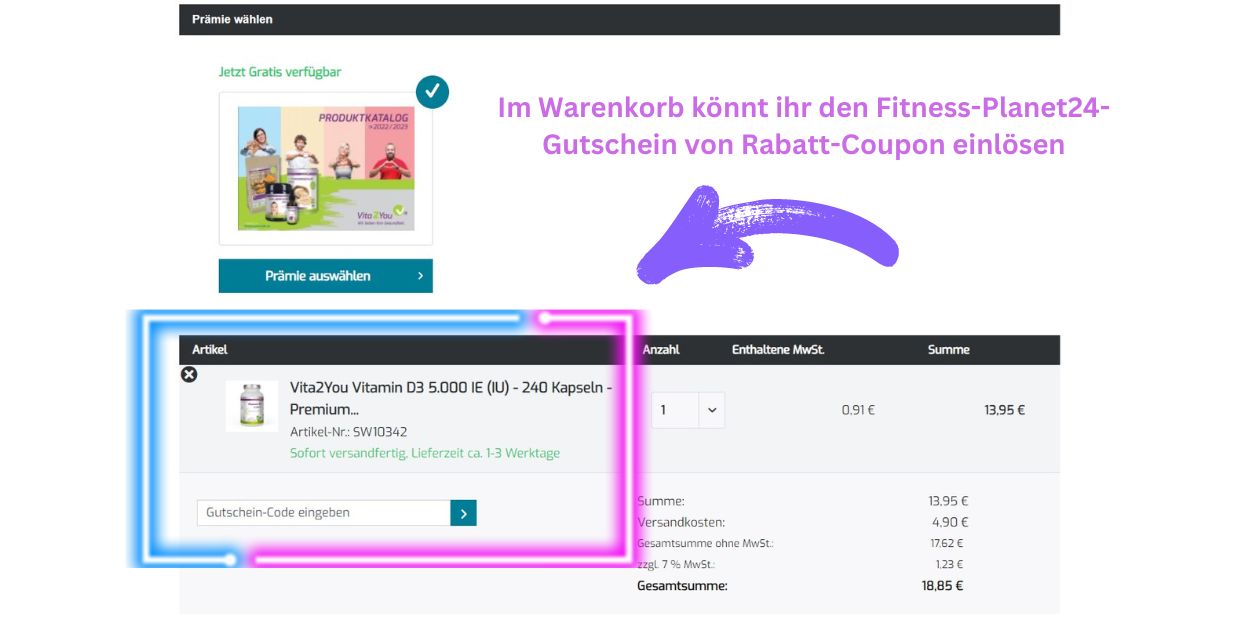Screen dimensions: 1238x619
Task: Click the Artikel column header
Action: coord(210,350)
